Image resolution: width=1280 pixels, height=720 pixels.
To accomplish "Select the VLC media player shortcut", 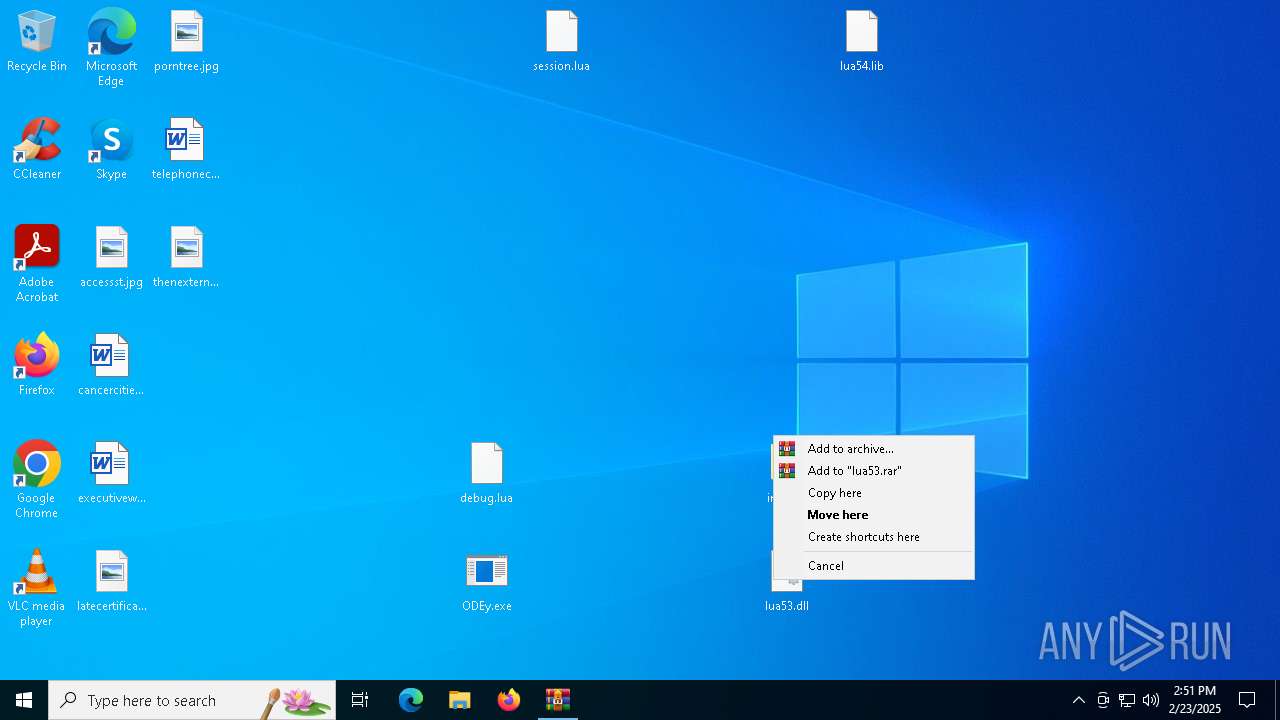I will pyautogui.click(x=37, y=588).
